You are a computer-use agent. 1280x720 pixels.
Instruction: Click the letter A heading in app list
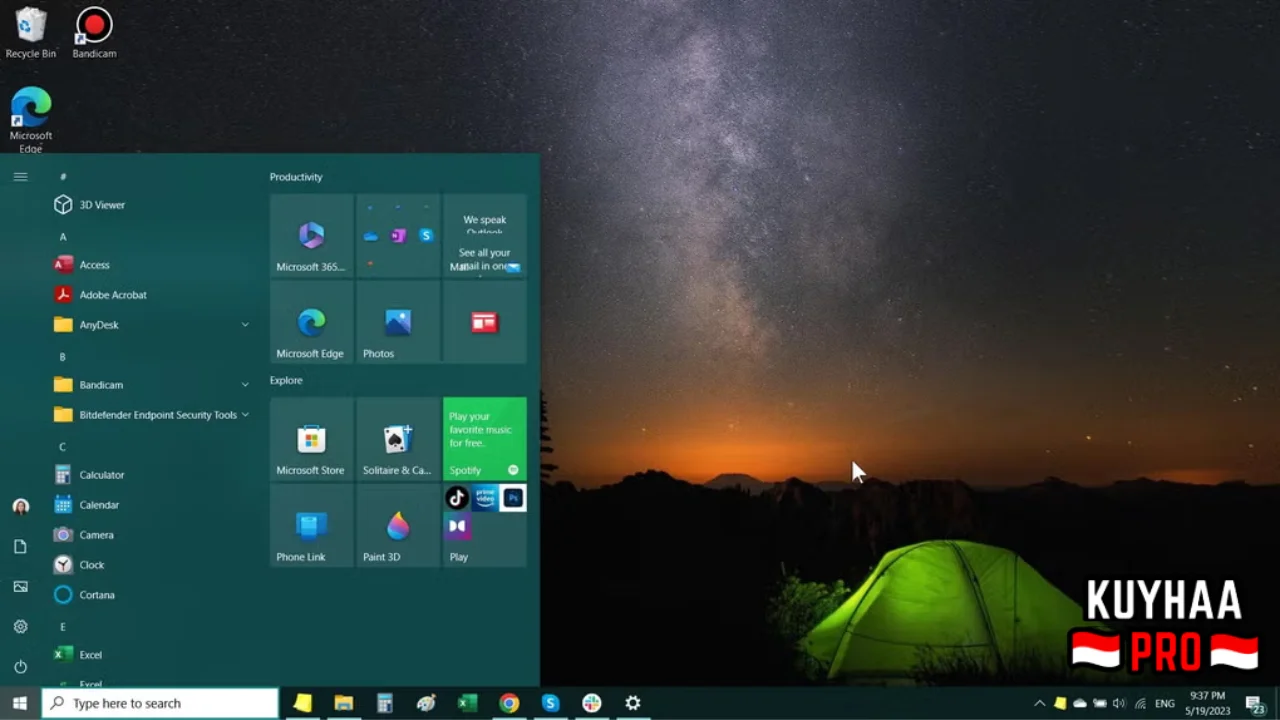point(63,237)
